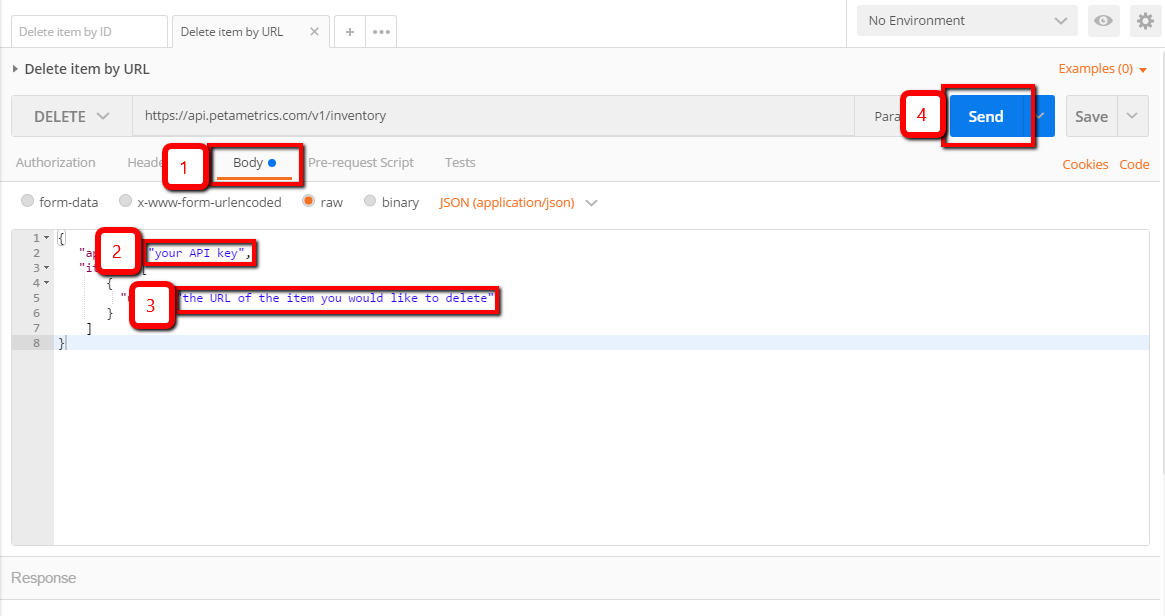Open the Code link
Screen dimensions: 1165x616
[1134, 164]
